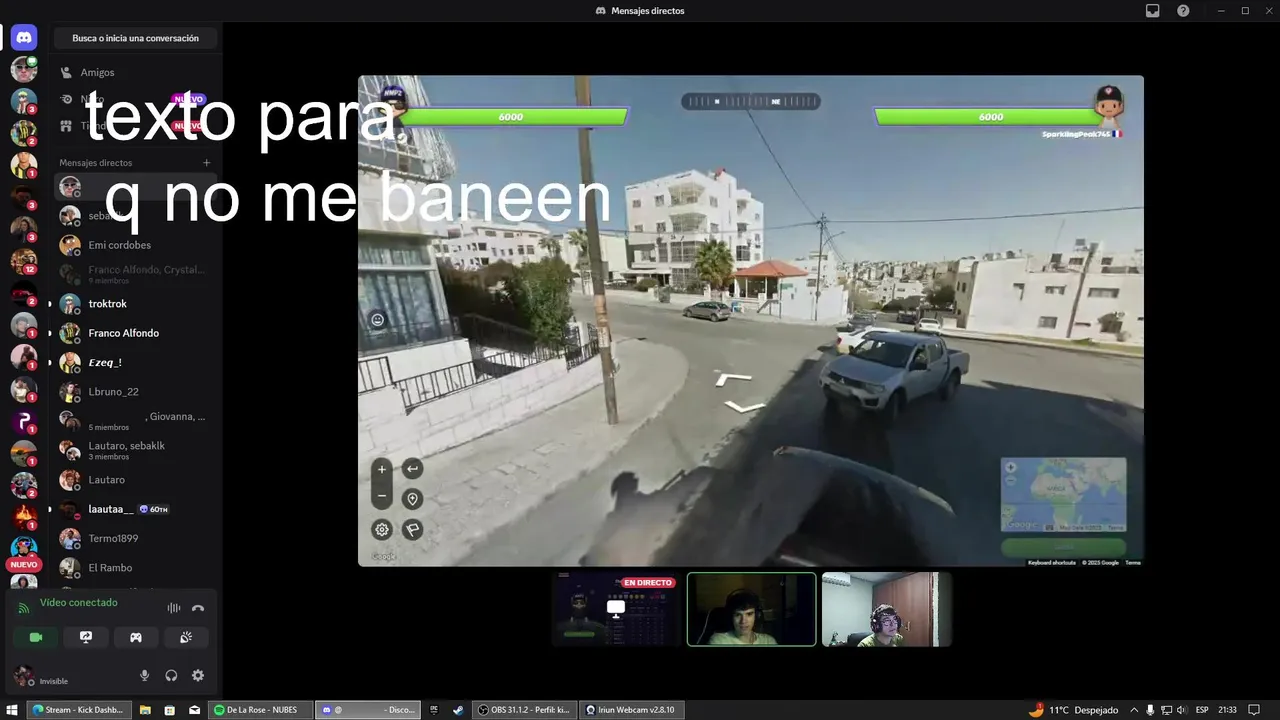Open connection info signal icon
Viewport: 1280px width, 720px height.
click(24, 608)
